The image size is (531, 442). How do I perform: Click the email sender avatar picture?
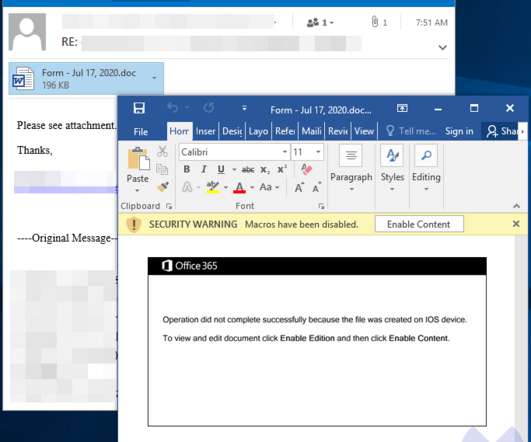(27, 32)
